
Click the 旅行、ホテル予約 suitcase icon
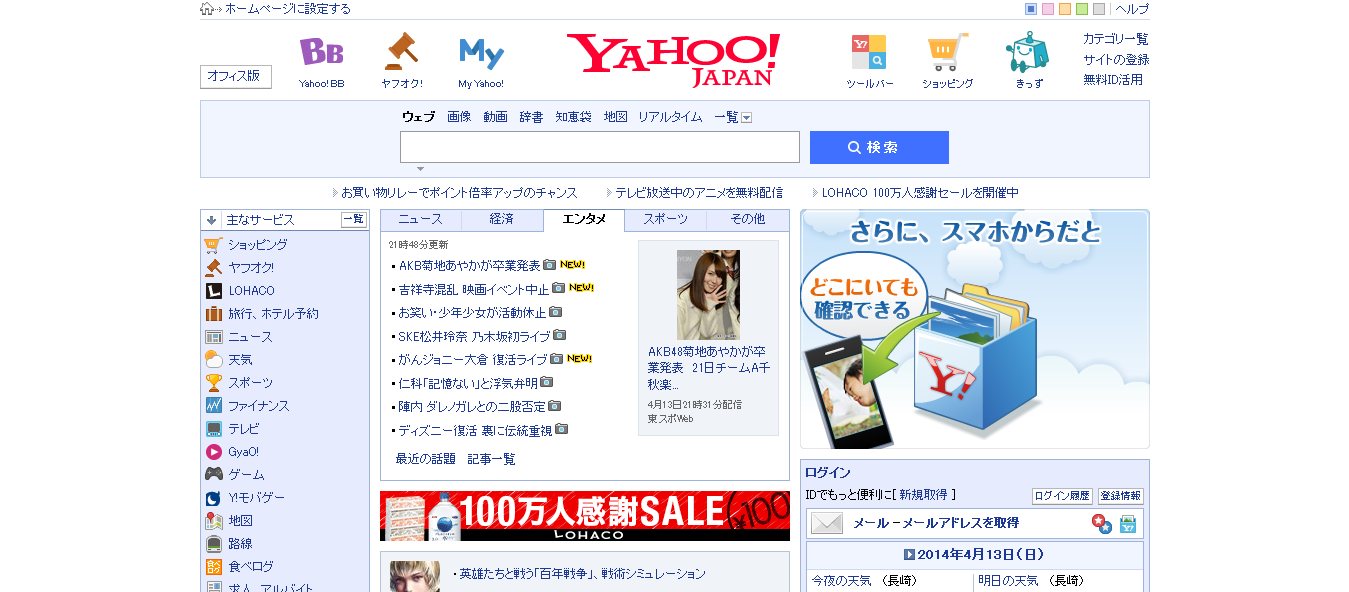tap(213, 314)
